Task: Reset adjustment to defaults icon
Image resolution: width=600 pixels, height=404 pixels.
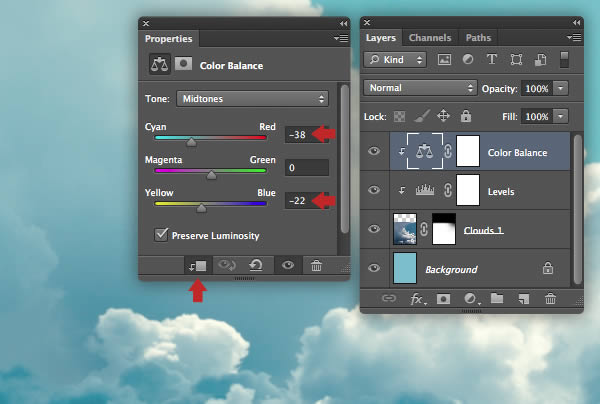Action: tap(256, 265)
